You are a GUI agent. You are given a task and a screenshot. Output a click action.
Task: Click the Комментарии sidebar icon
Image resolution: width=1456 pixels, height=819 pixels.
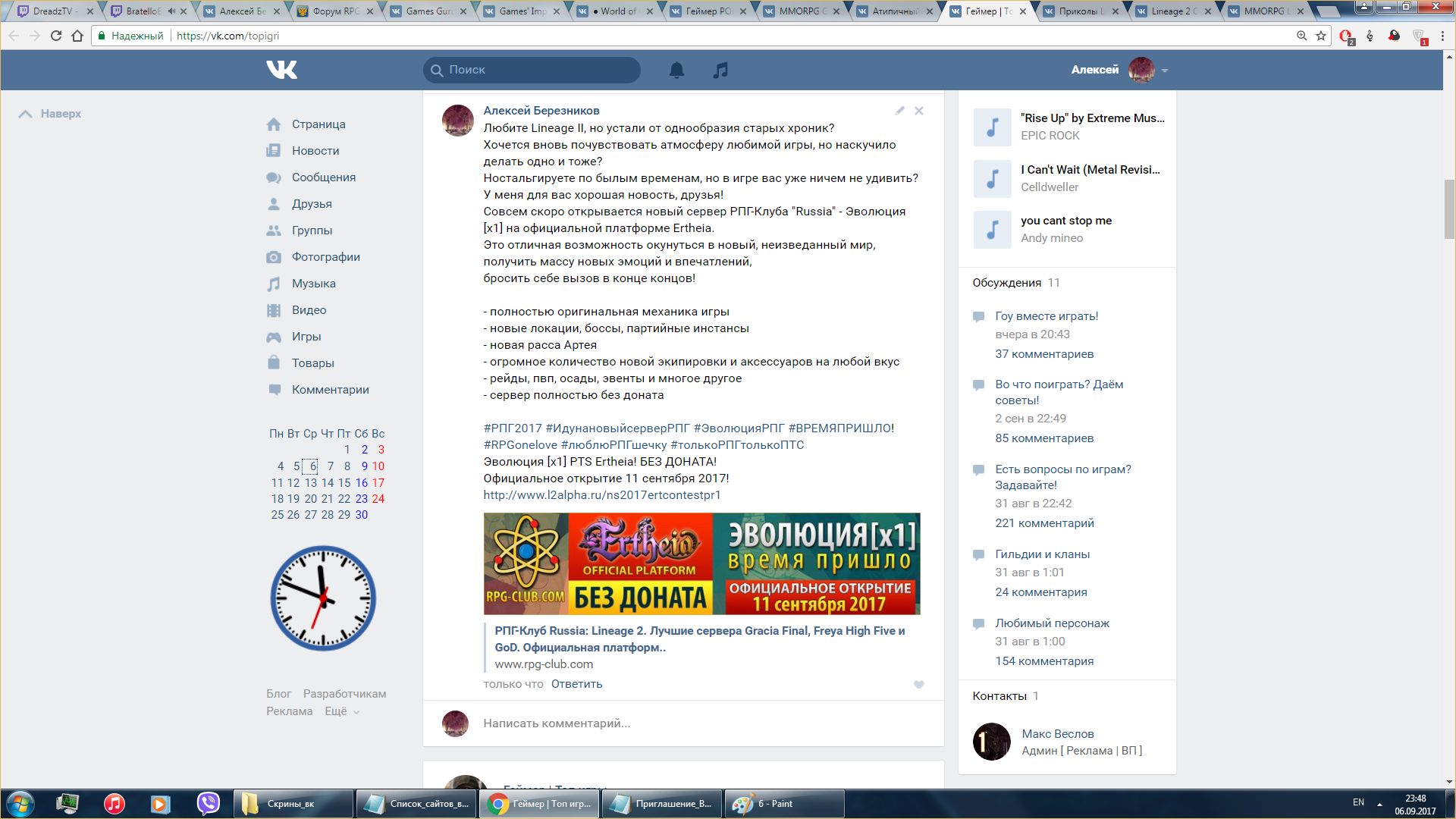[274, 390]
